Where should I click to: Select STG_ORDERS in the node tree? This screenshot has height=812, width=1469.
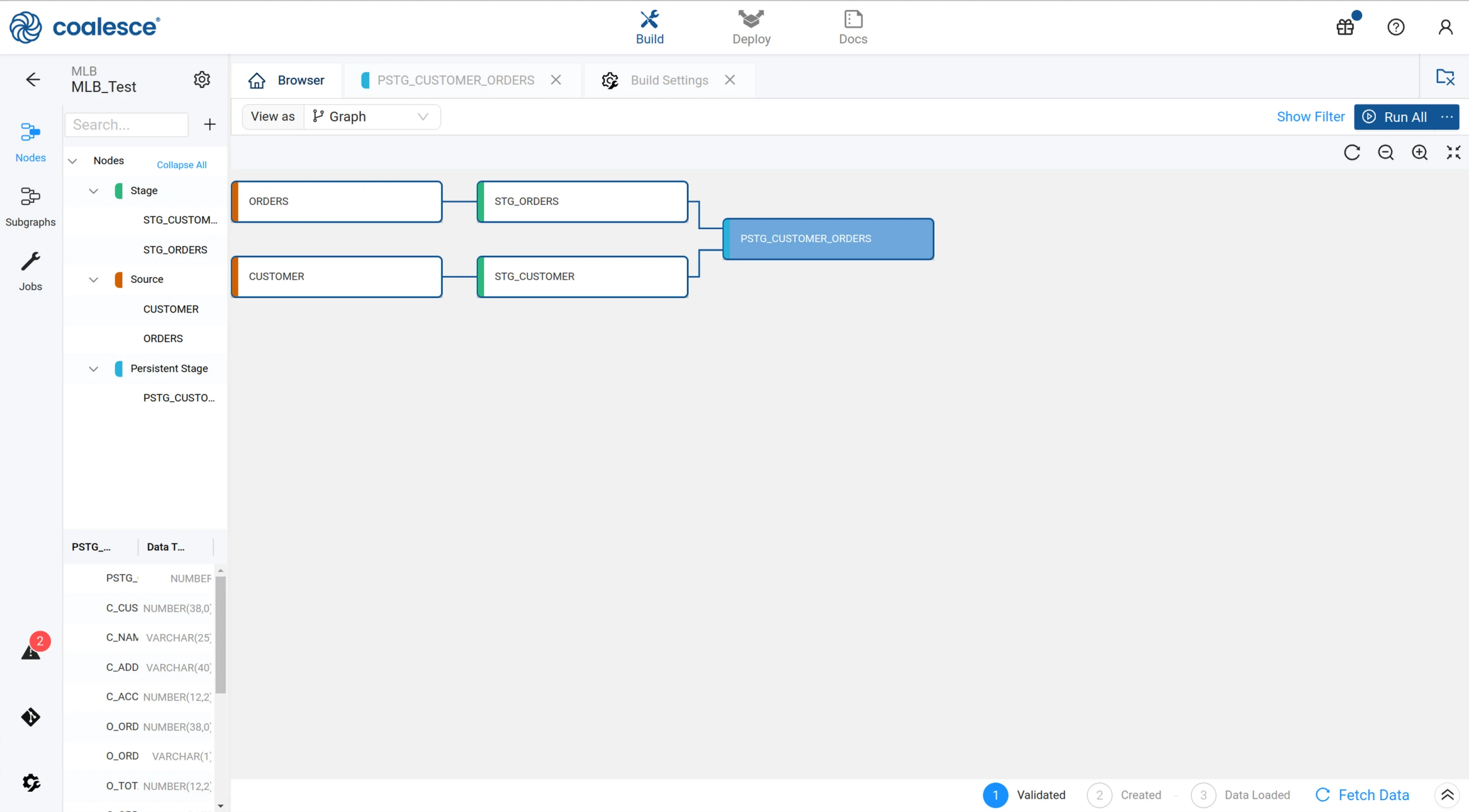pos(175,250)
